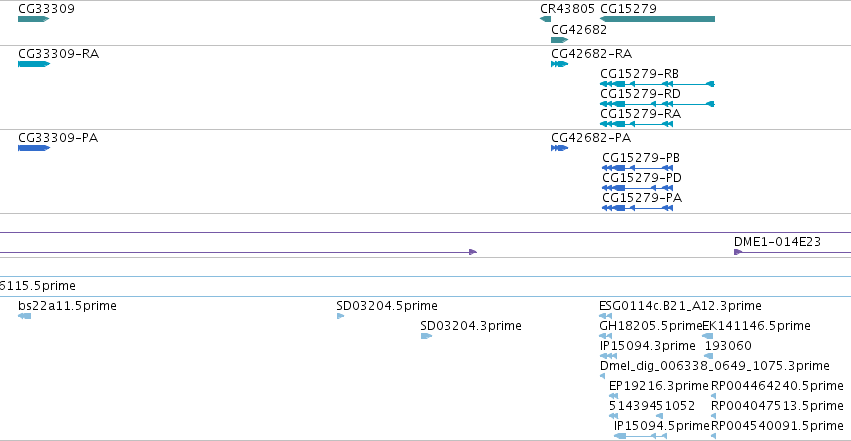This screenshot has height=441, width=851.
Task: Click the RP004540091.5prime label
Action: tap(777, 426)
